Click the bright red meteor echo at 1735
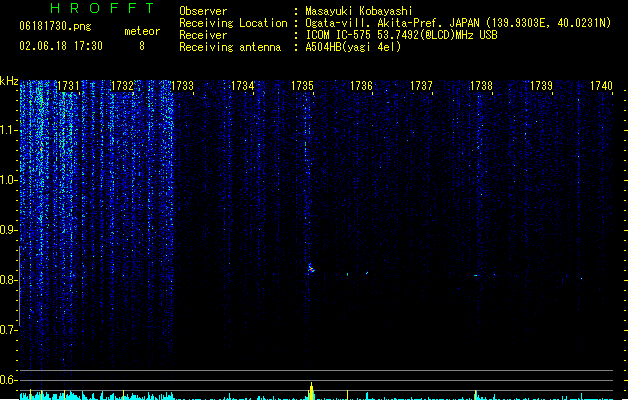 (x=311, y=269)
